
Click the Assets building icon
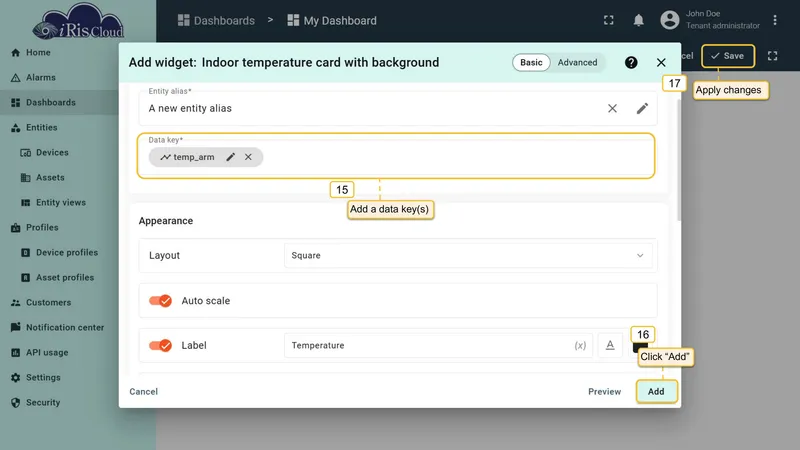point(26,178)
